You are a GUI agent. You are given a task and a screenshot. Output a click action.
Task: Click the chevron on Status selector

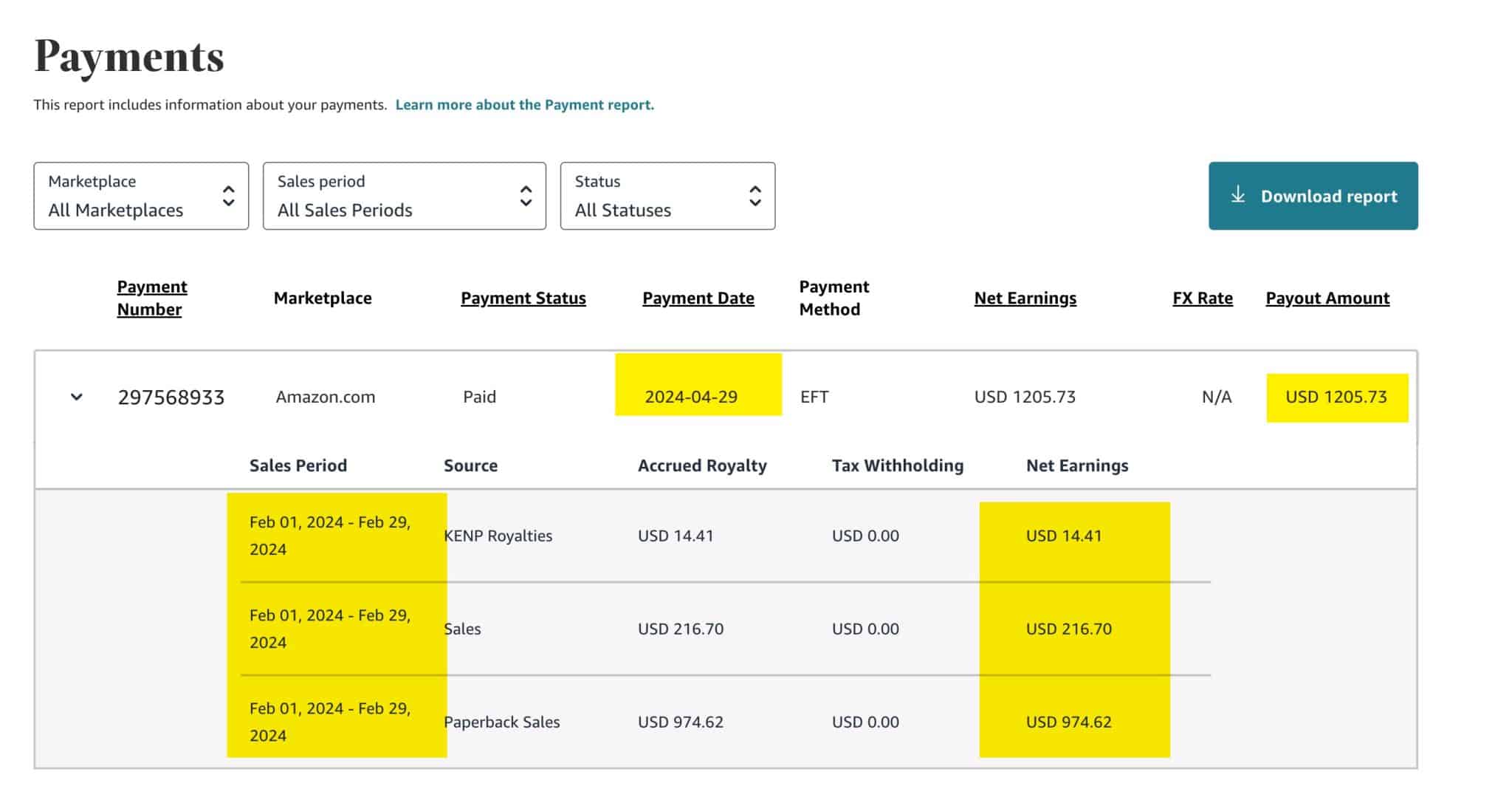(x=755, y=196)
